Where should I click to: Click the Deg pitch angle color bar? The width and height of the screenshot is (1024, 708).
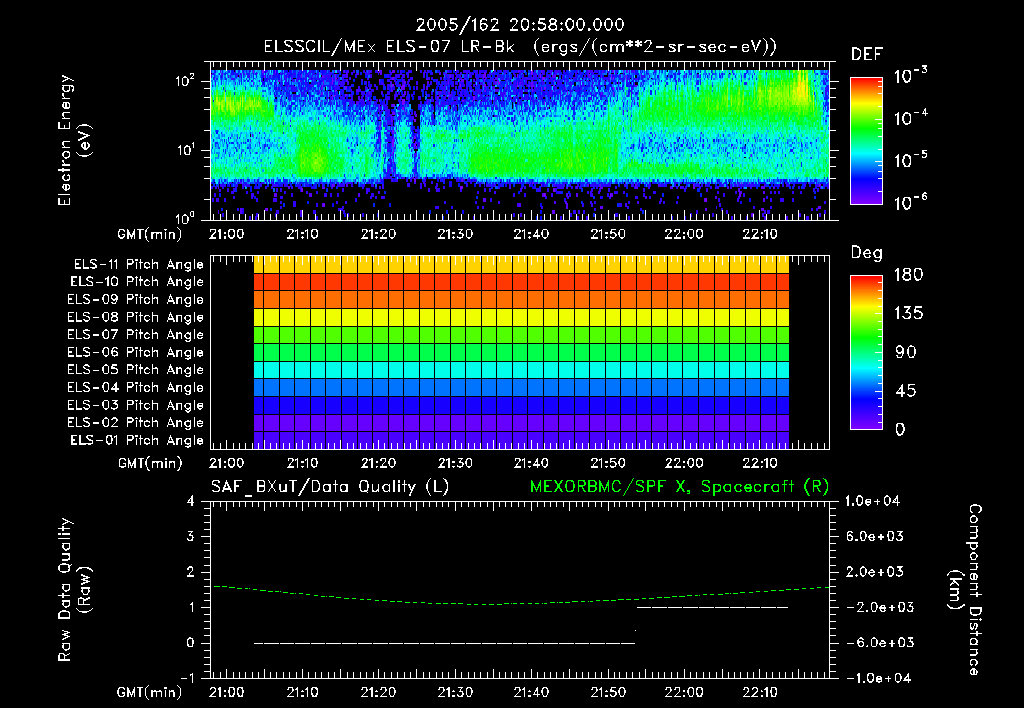867,351
